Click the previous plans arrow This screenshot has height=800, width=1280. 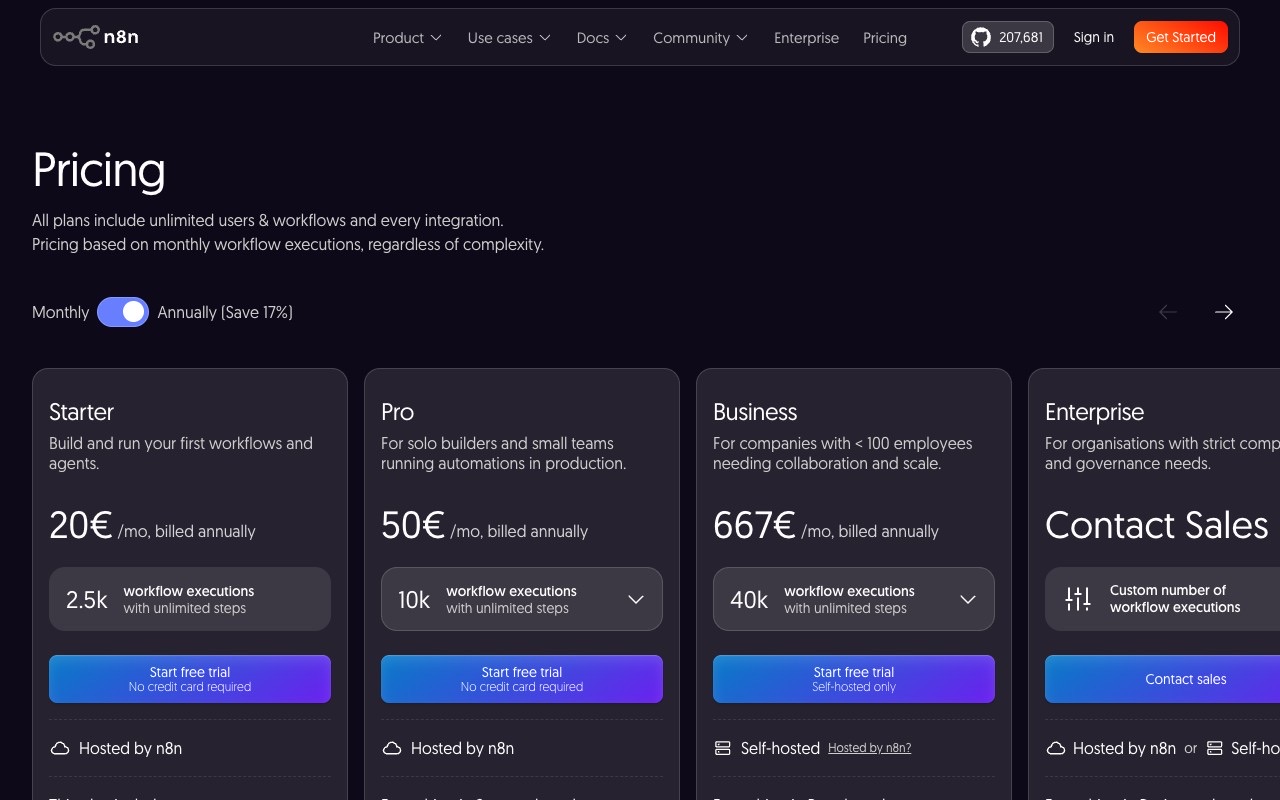(x=1168, y=312)
